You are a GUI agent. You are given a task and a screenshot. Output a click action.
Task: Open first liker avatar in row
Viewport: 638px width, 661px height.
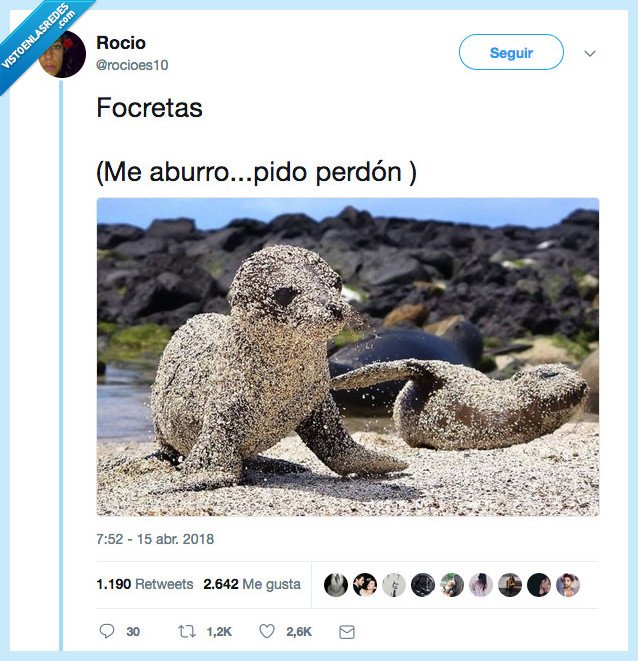point(336,585)
